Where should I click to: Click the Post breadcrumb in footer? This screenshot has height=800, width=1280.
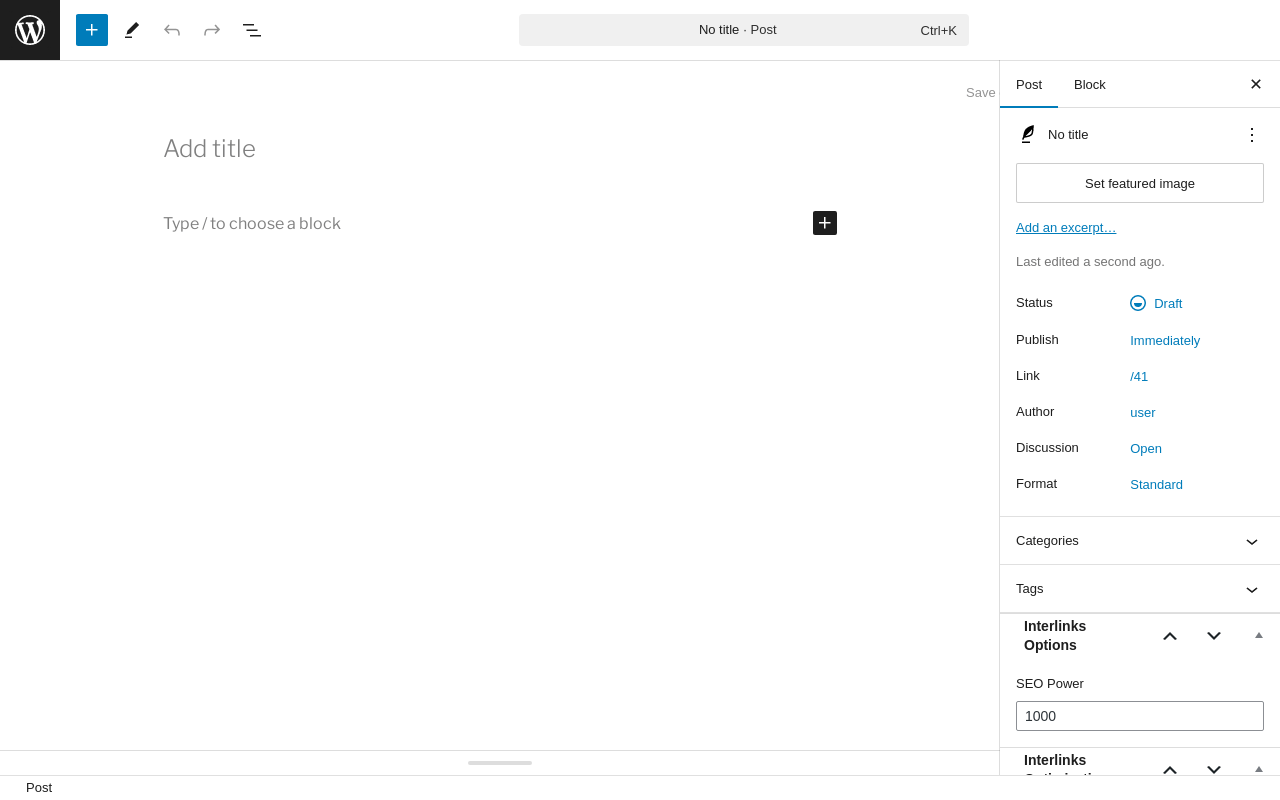[39, 788]
